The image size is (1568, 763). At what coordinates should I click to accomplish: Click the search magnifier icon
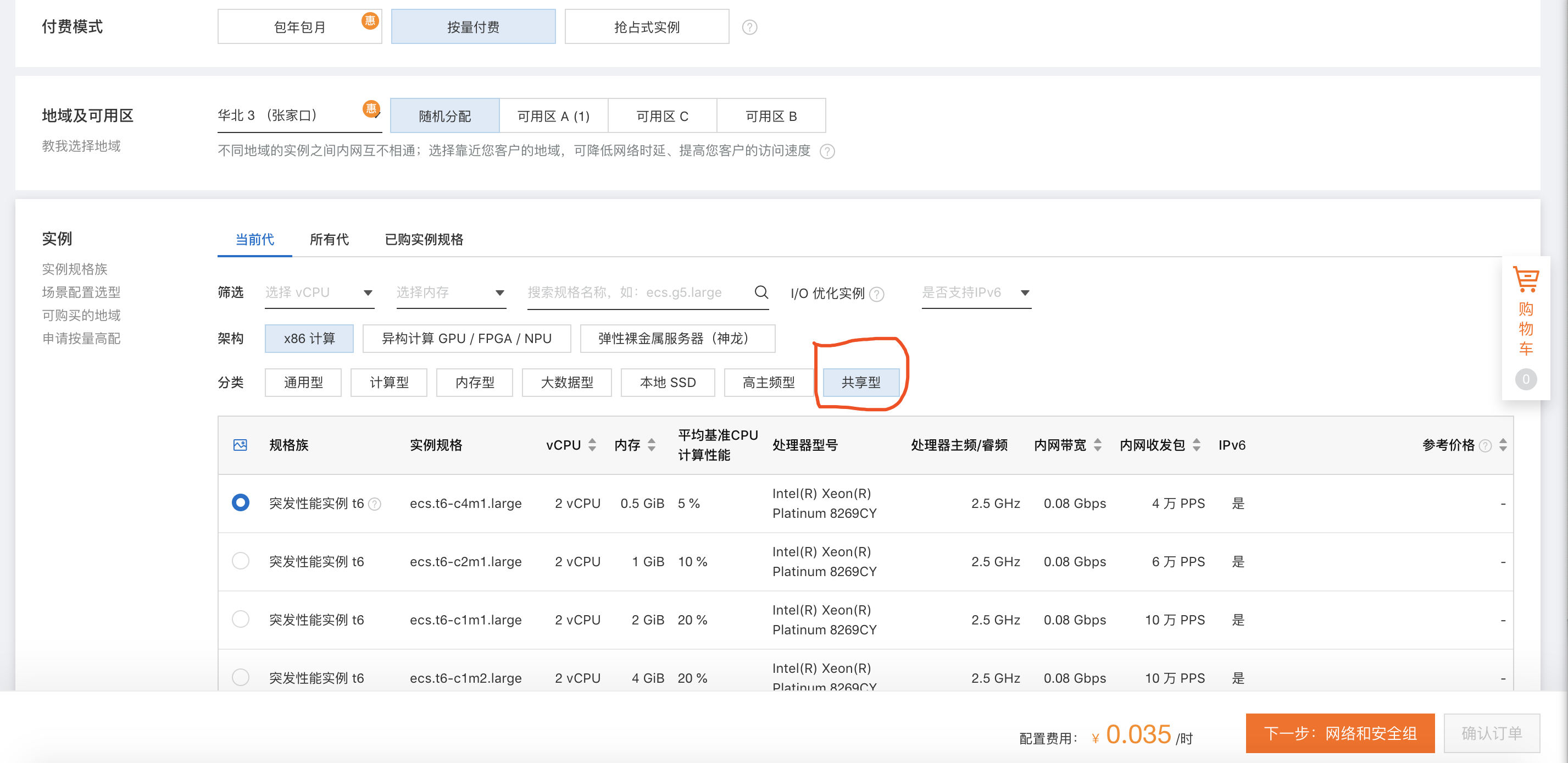[x=761, y=292]
